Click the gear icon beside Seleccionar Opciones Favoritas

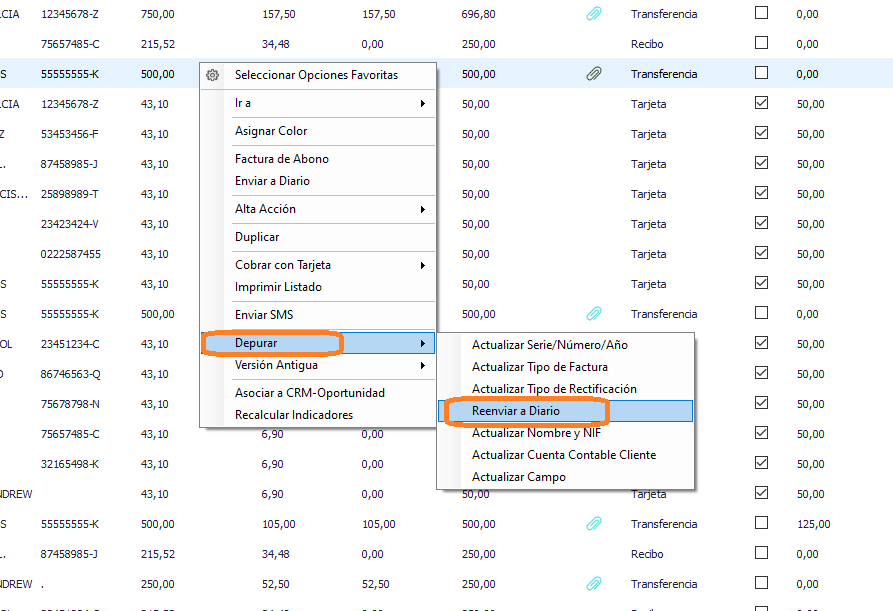(x=211, y=75)
